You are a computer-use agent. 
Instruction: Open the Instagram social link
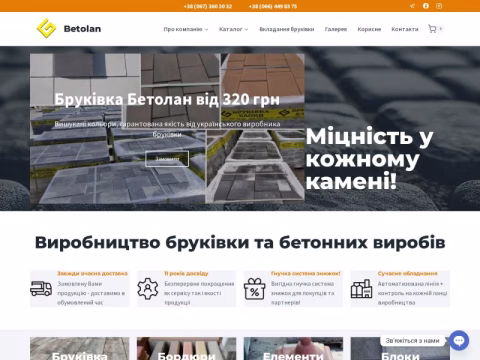pos(439,6)
